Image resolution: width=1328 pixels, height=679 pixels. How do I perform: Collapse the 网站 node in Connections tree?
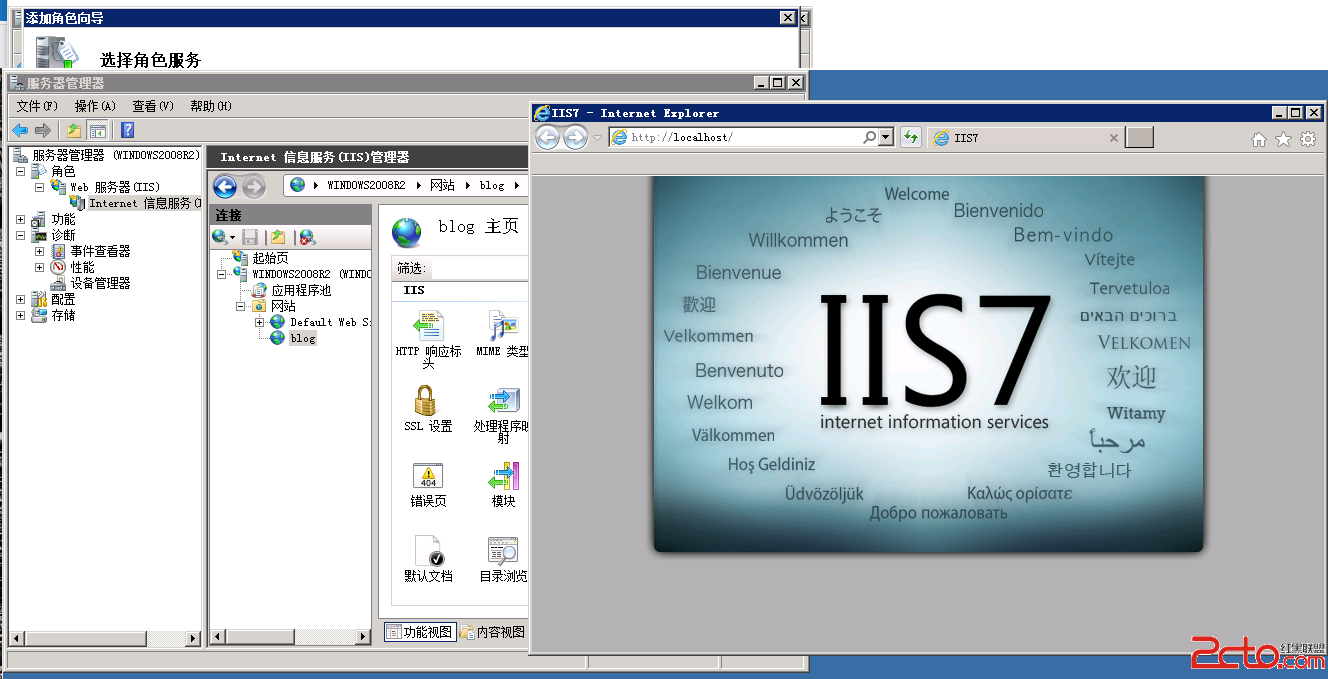point(242,306)
